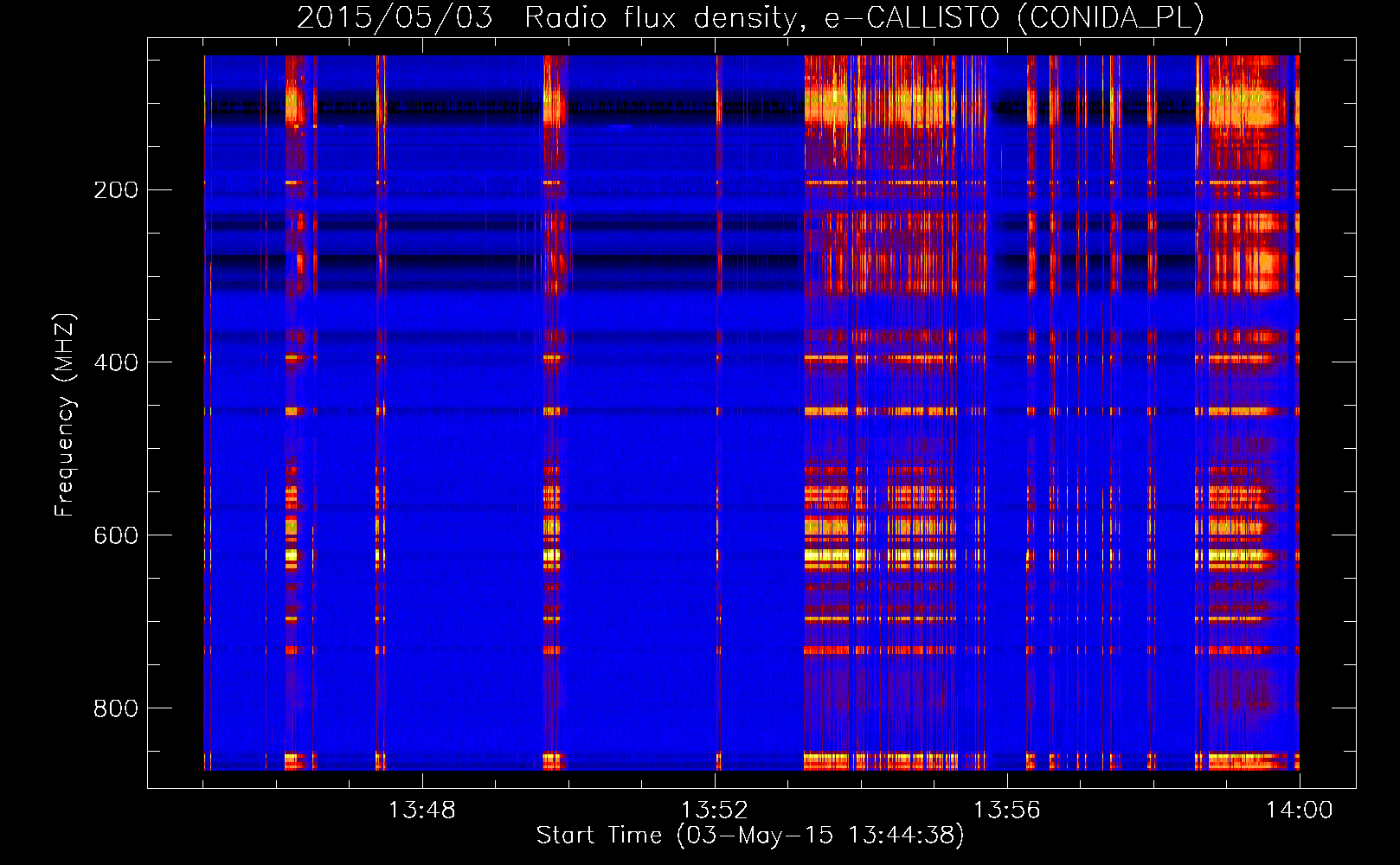Select the 13:52 time tick label

715,811
